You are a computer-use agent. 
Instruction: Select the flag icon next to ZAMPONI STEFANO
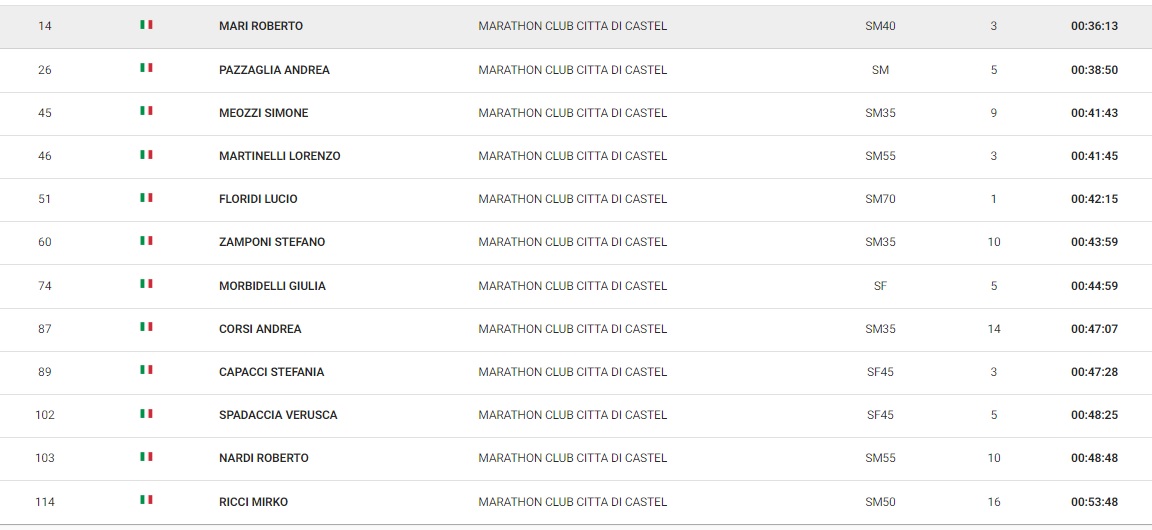tap(146, 241)
